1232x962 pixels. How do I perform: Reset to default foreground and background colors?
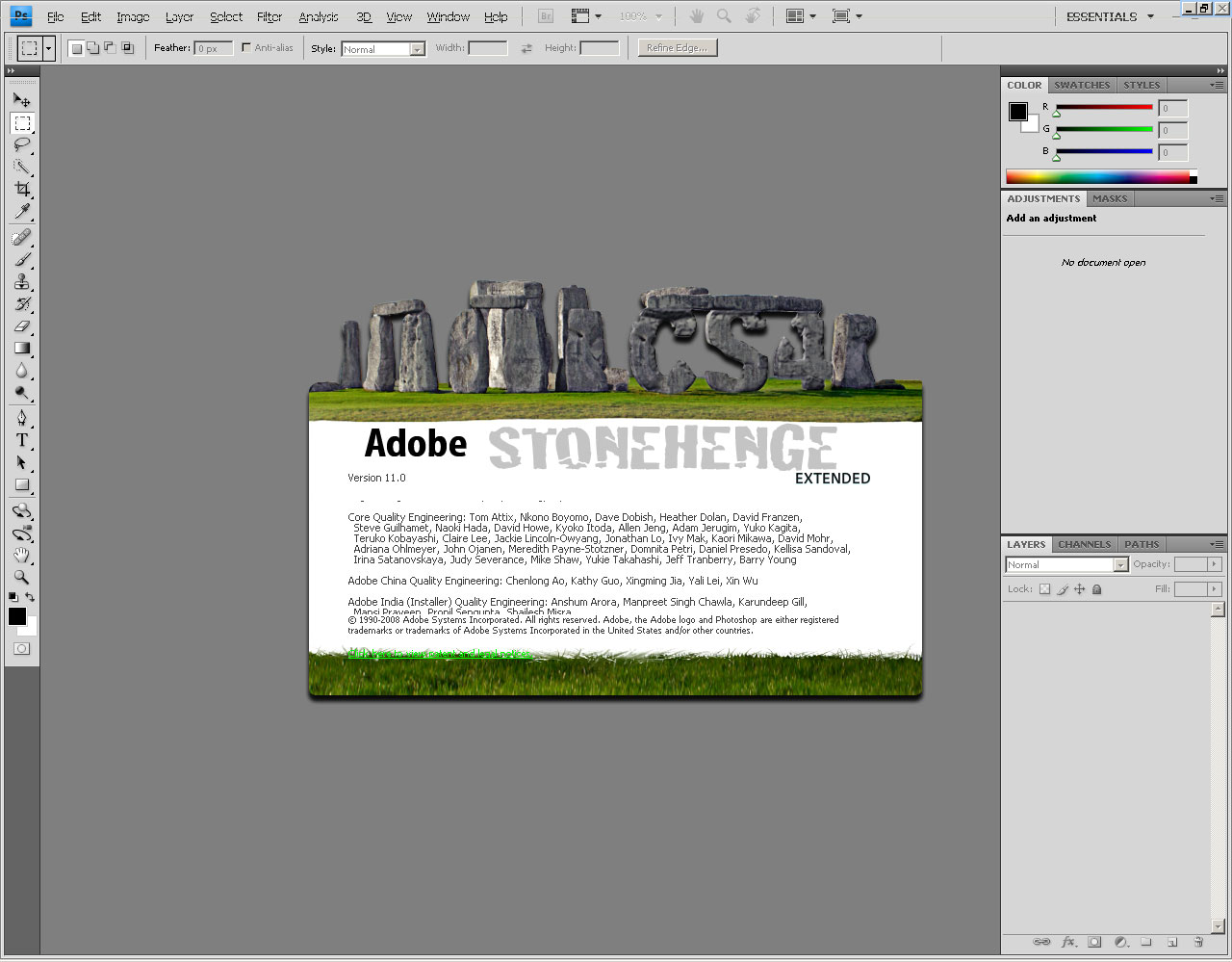[x=13, y=597]
